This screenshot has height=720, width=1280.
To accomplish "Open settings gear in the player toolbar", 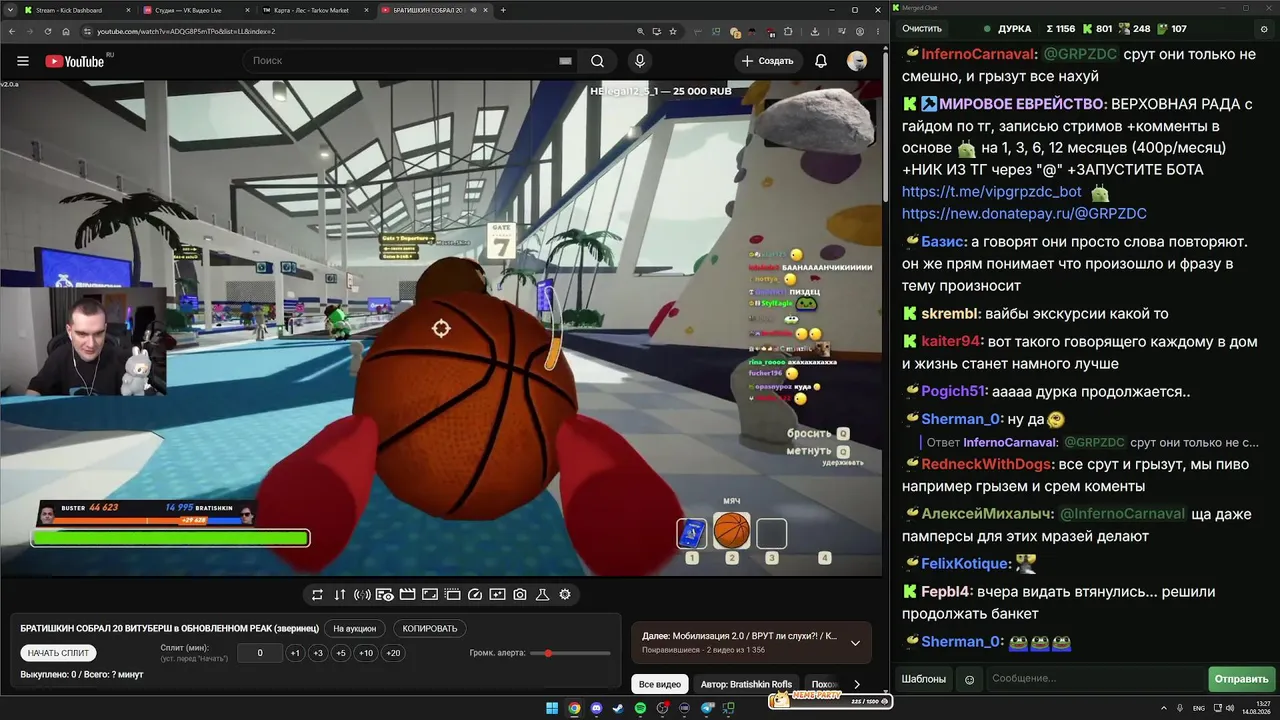I will [565, 594].
